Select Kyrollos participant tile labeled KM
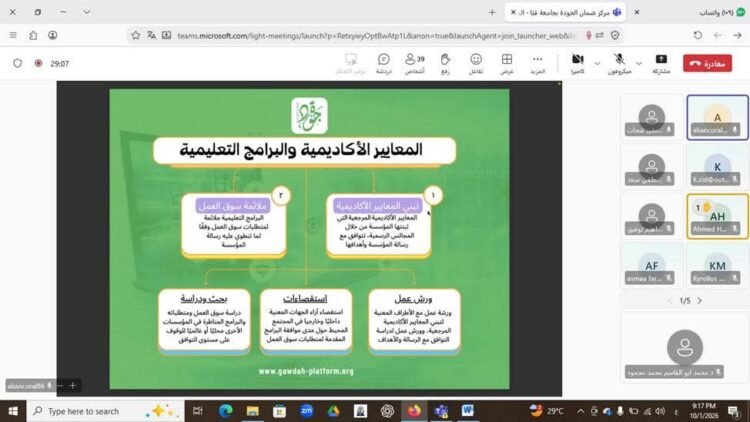750x422 pixels. tap(717, 266)
